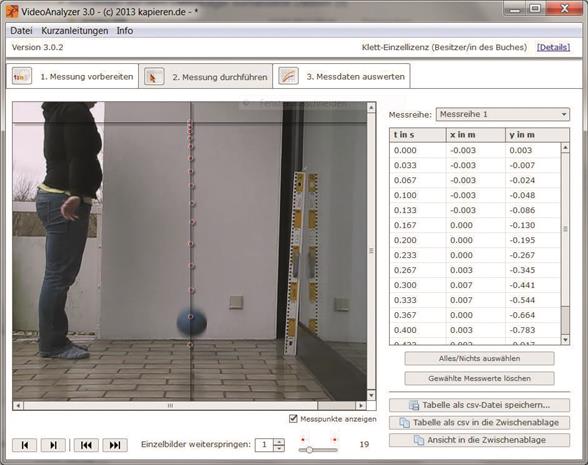The width and height of the screenshot is (588, 465).
Task: Click the video vertical scroll up arrow
Action: [371, 108]
